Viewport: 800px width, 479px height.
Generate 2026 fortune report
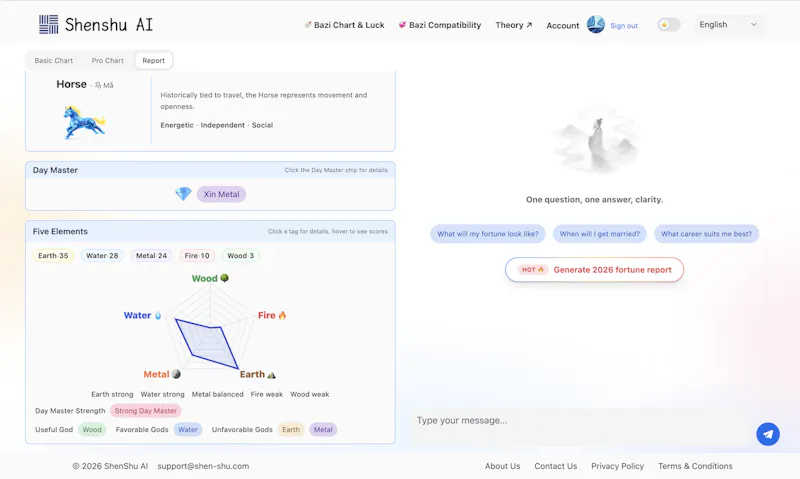point(594,270)
